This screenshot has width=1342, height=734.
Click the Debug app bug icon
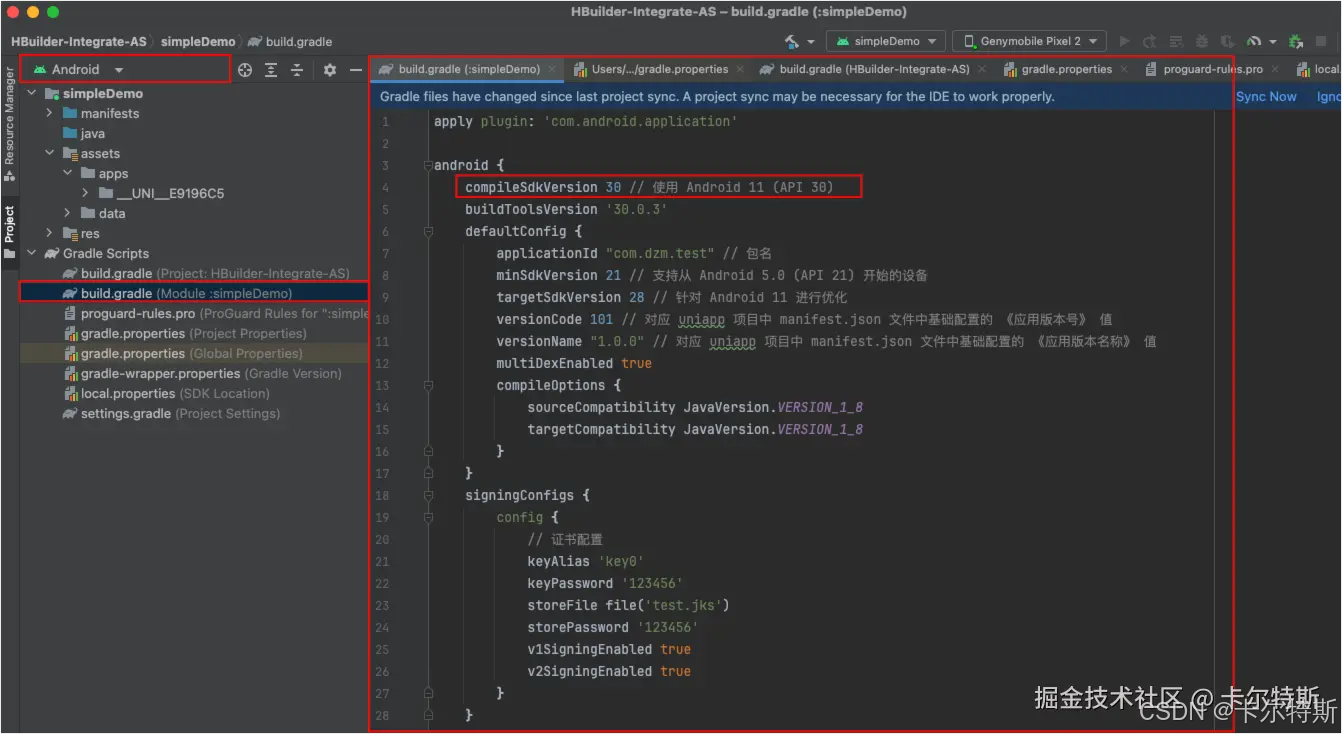(x=1202, y=41)
